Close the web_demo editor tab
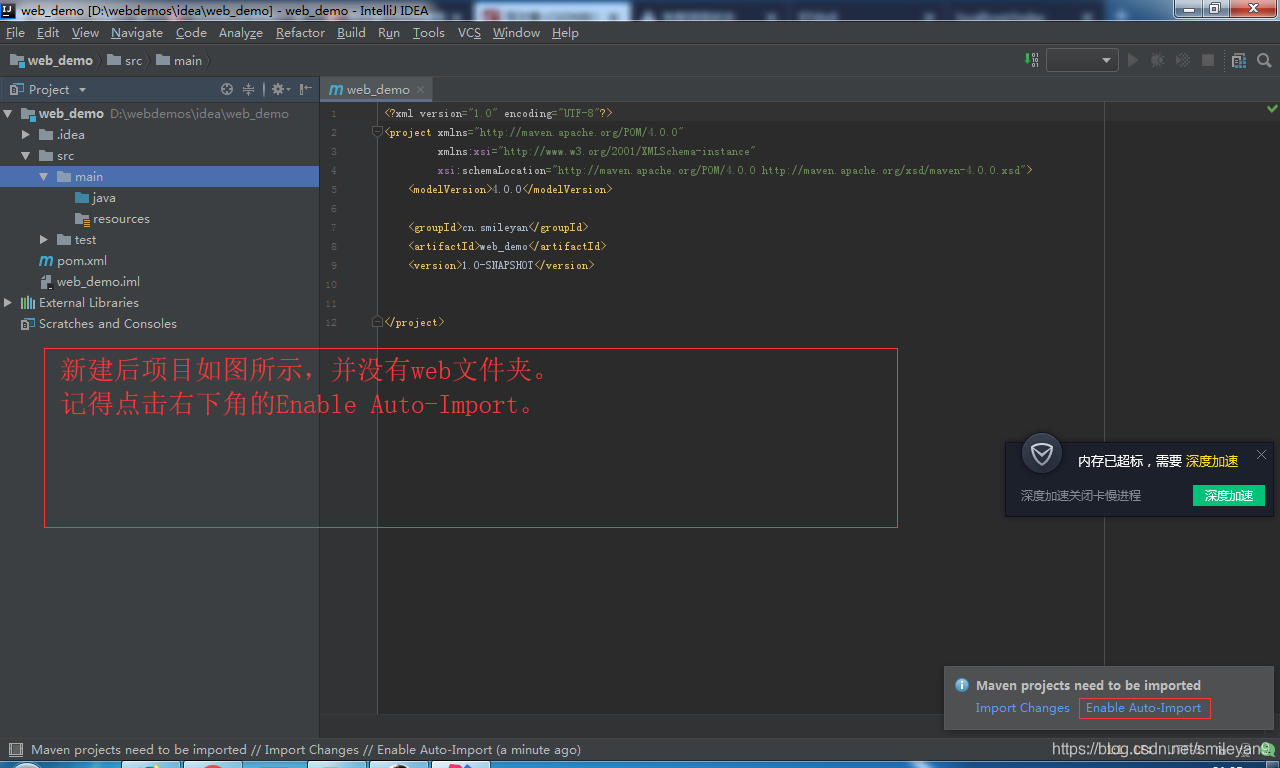 point(420,89)
